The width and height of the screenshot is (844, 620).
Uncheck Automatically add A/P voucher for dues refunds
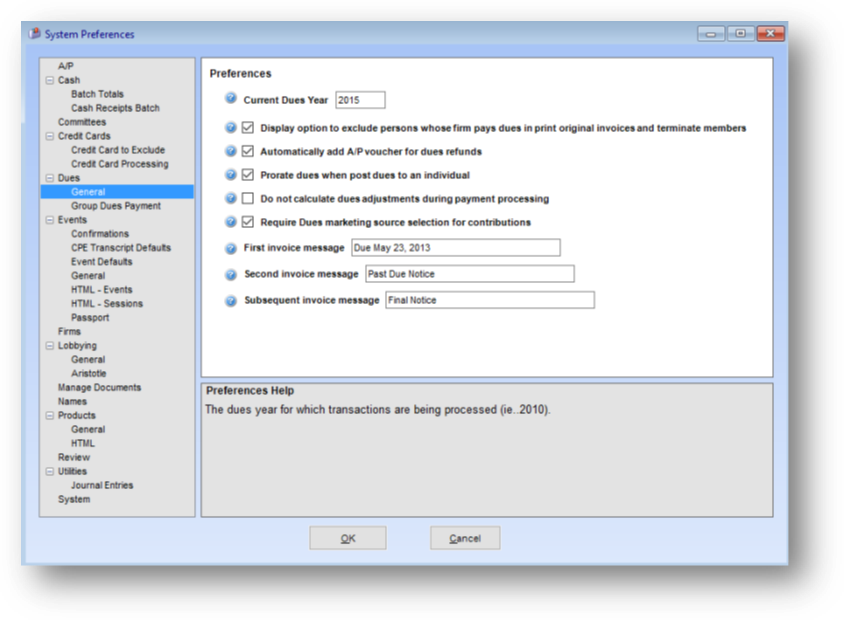tap(248, 151)
